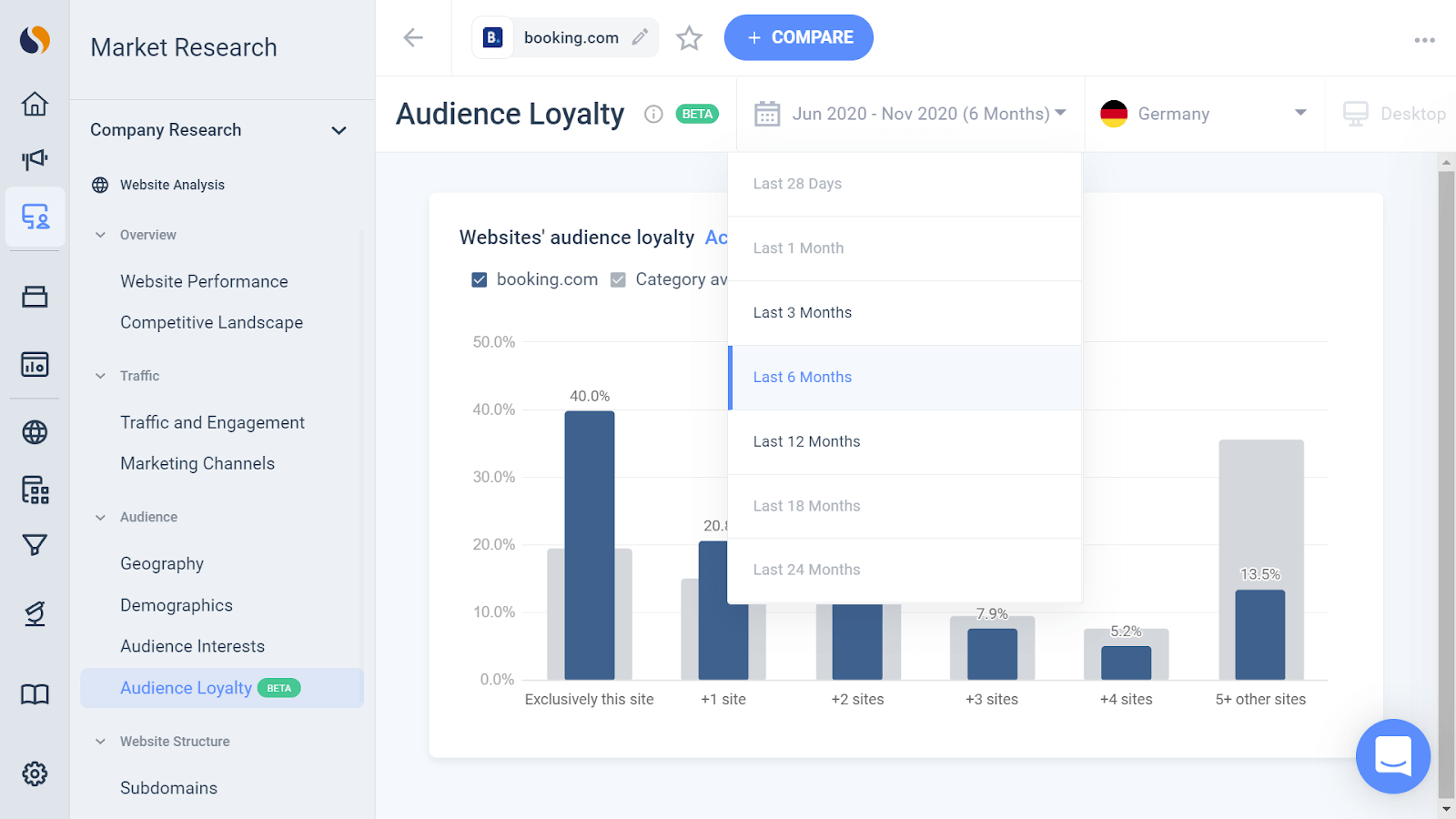The image size is (1456, 819).
Task: Select the Marketing Research megaphone icon
Action: [x=34, y=158]
